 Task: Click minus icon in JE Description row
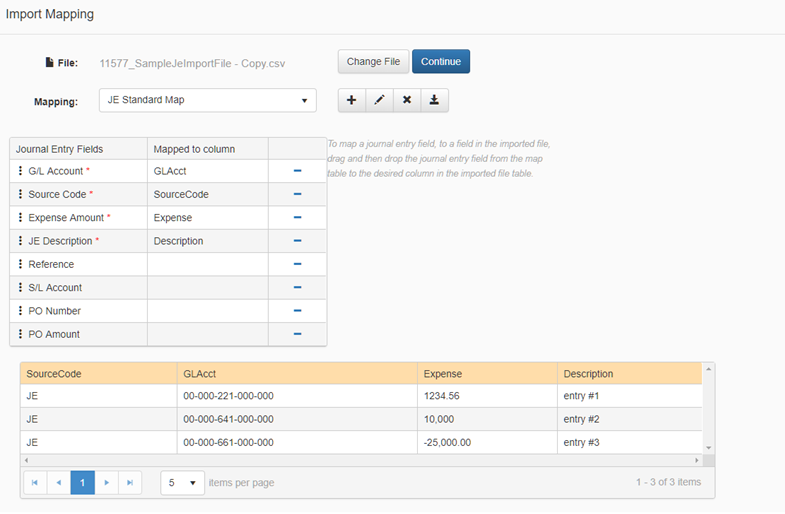(x=297, y=241)
